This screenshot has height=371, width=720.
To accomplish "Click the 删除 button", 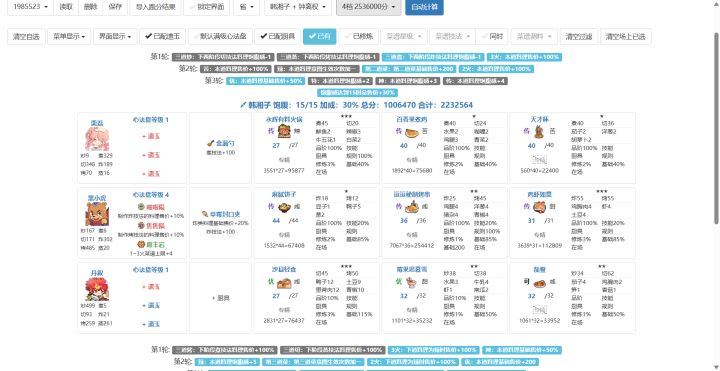I will tap(90, 7).
